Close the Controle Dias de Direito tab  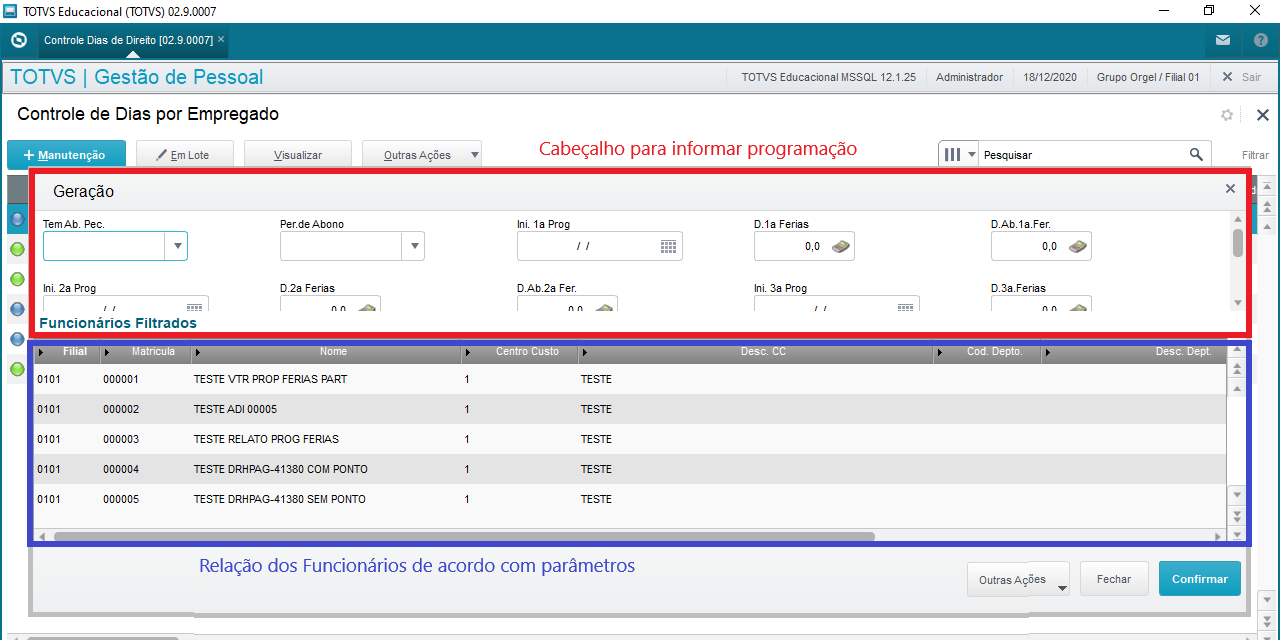coord(221,40)
